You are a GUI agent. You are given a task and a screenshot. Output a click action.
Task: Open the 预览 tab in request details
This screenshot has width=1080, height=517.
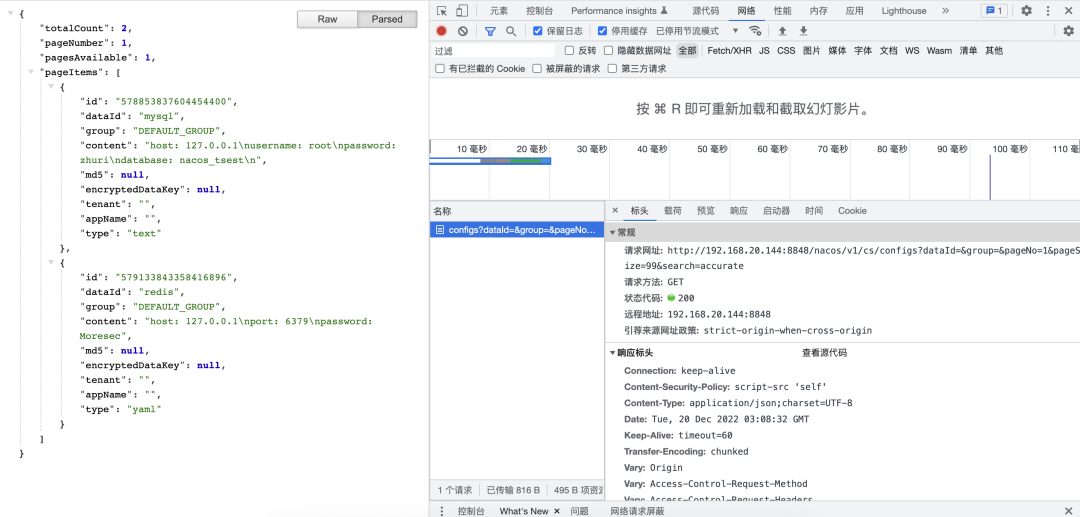706,211
